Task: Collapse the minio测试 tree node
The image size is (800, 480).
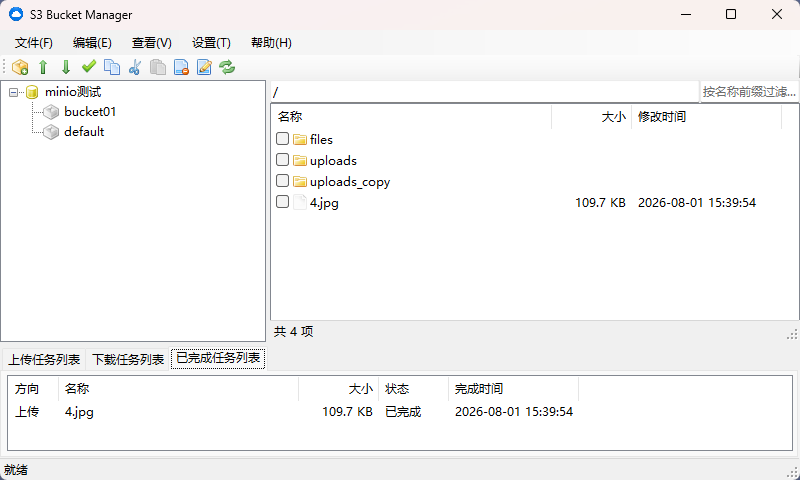Action: 14,92
